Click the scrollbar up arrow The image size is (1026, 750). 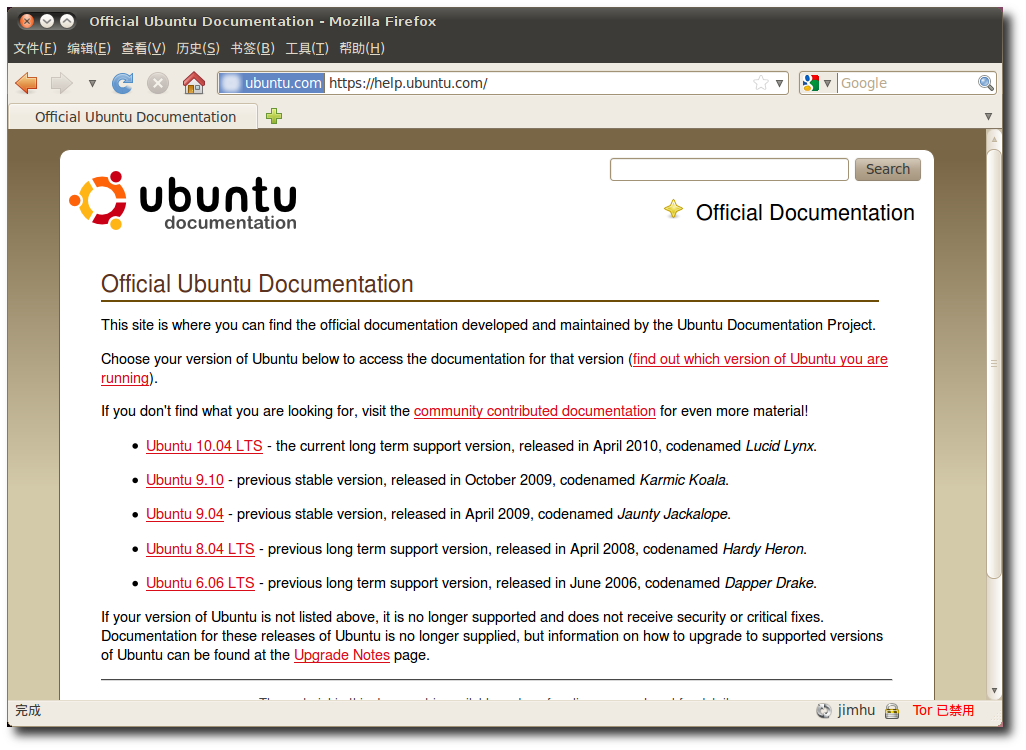994,139
